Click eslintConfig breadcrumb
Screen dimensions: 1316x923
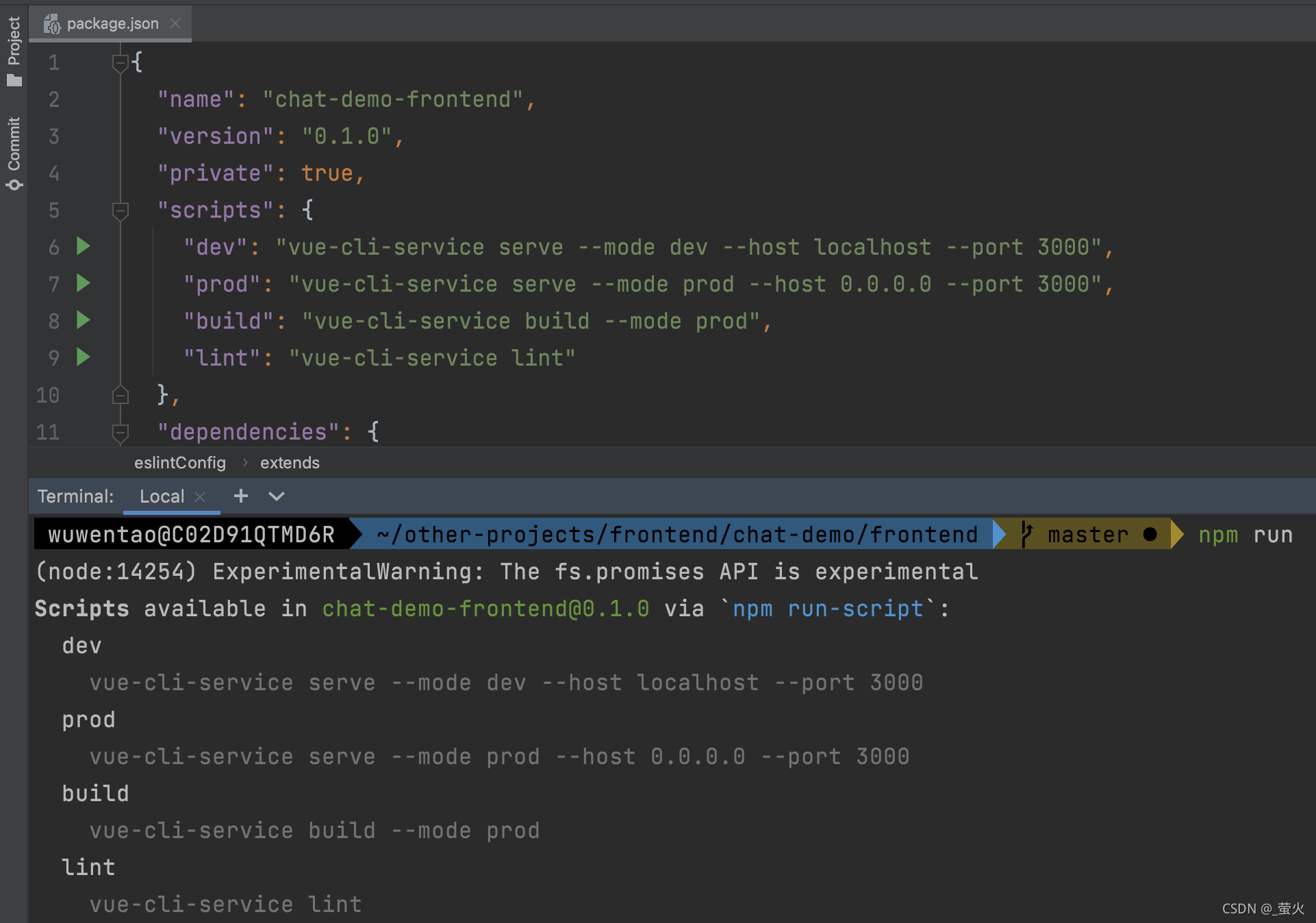click(x=179, y=463)
